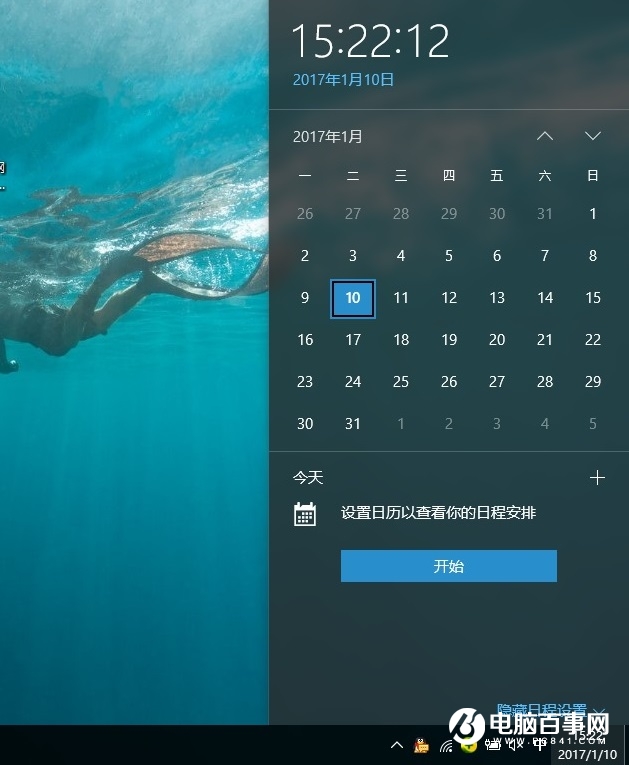The width and height of the screenshot is (629, 765).
Task: Open date settings via 2017年1月10日 link
Action: [343, 80]
